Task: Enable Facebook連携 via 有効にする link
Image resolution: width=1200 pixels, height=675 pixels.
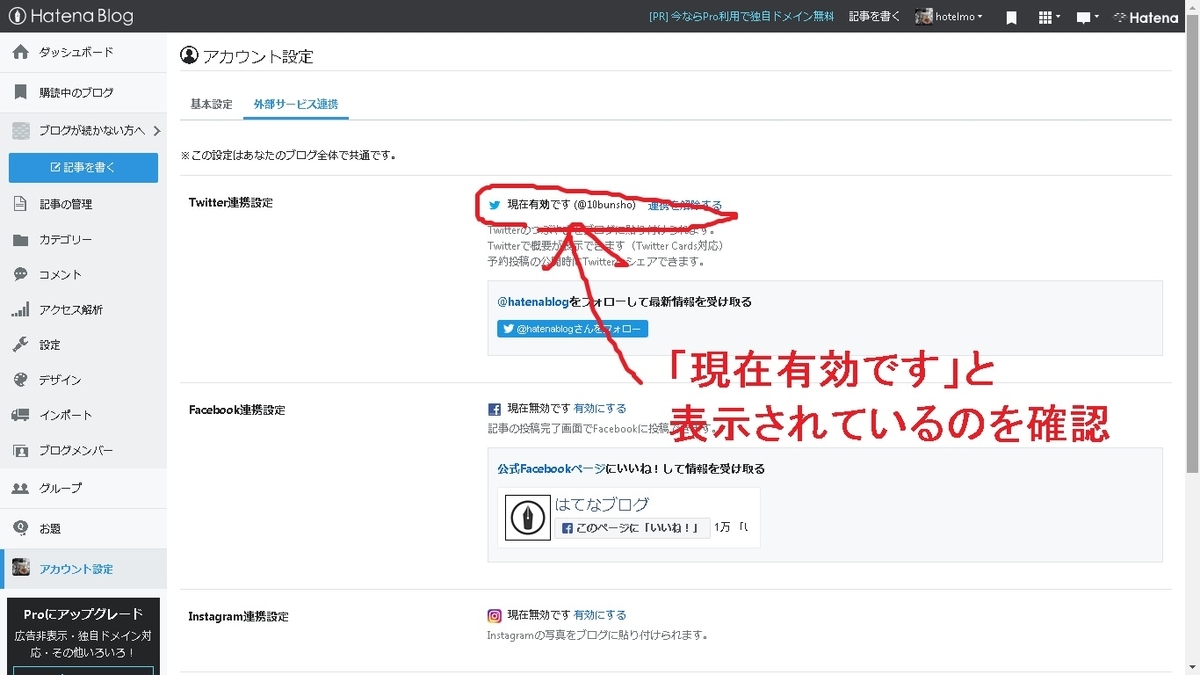Action: pyautogui.click(x=600, y=408)
